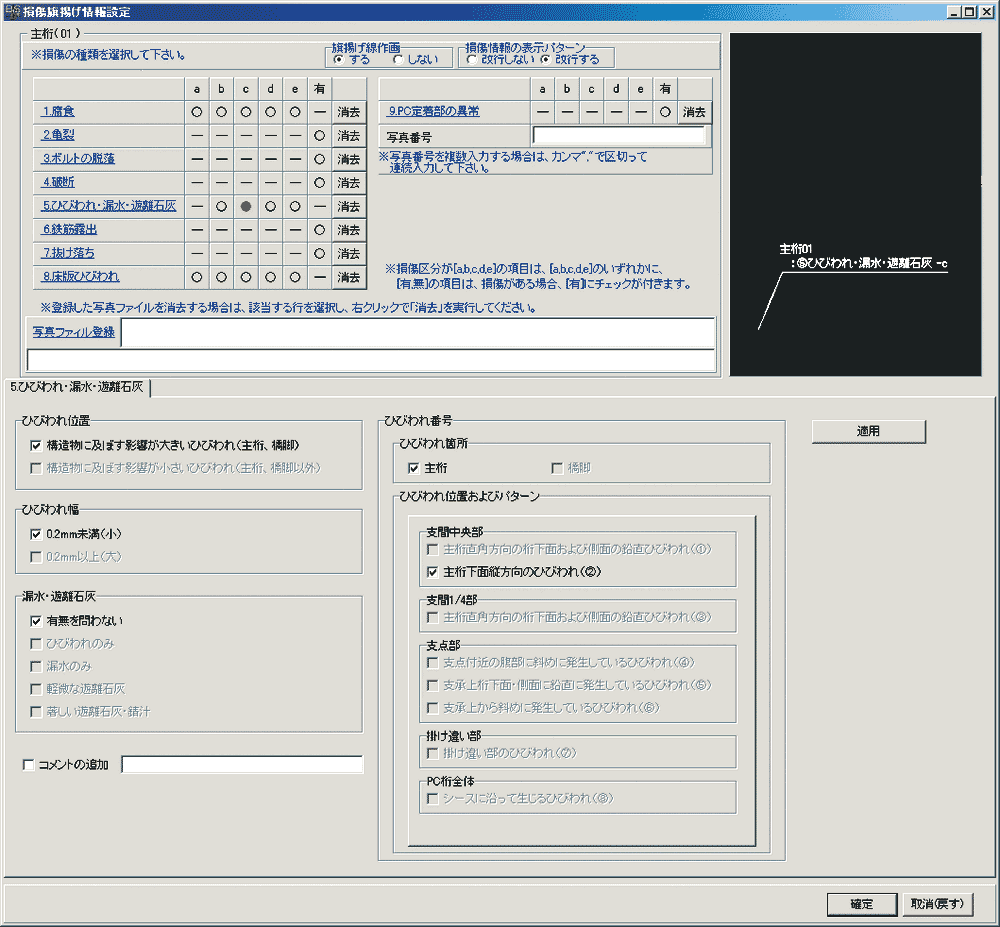Select grade 'a' for 8.床版ひびわれ
Image resolution: width=1000 pixels, height=927 pixels.
pyautogui.click(x=197, y=277)
